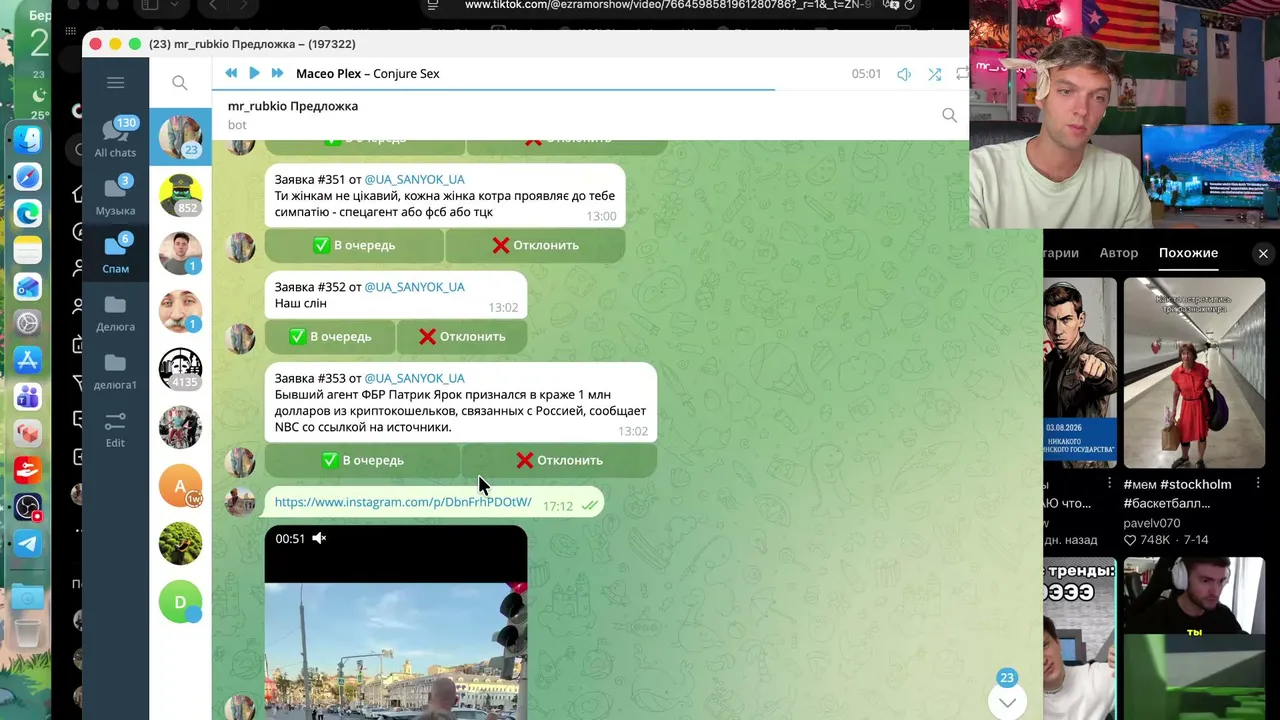Open Notes from the Dock
This screenshot has height=720, width=1280.
[27, 250]
